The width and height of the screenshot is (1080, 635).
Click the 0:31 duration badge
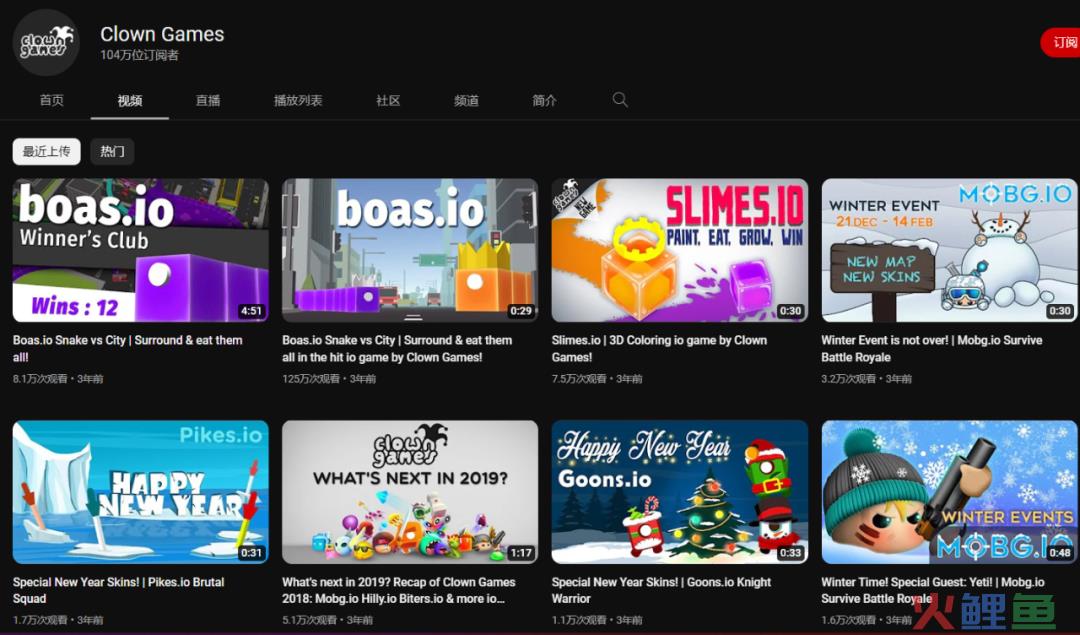coord(251,553)
